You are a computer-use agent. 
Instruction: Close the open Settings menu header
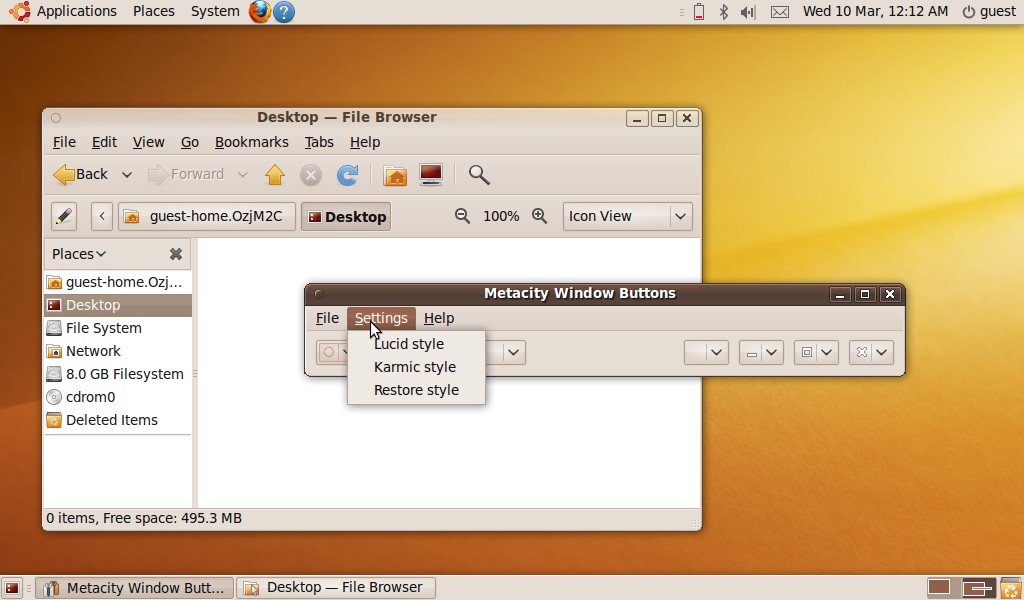381,318
